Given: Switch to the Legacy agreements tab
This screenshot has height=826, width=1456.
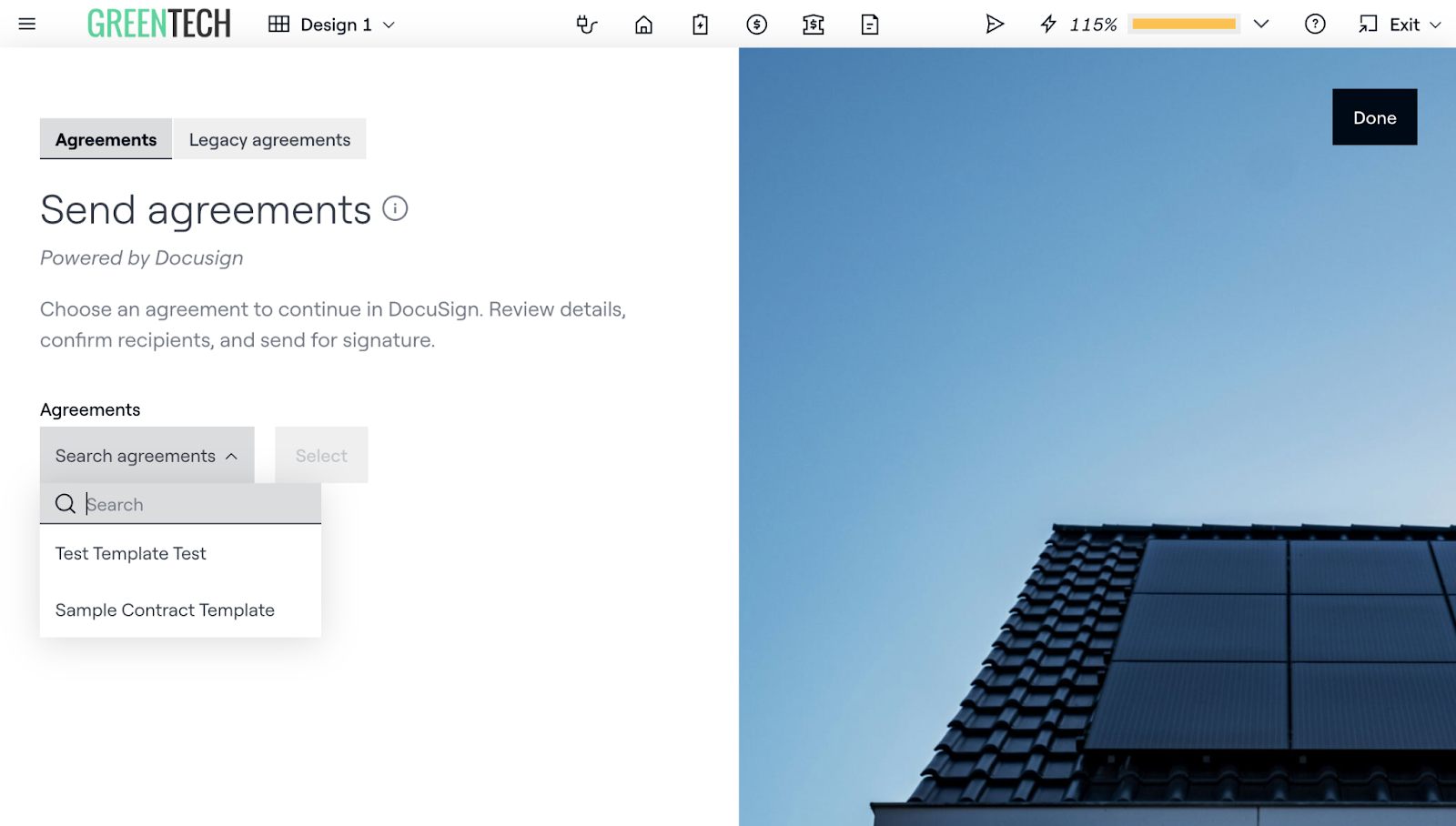Looking at the screenshot, I should tap(269, 139).
